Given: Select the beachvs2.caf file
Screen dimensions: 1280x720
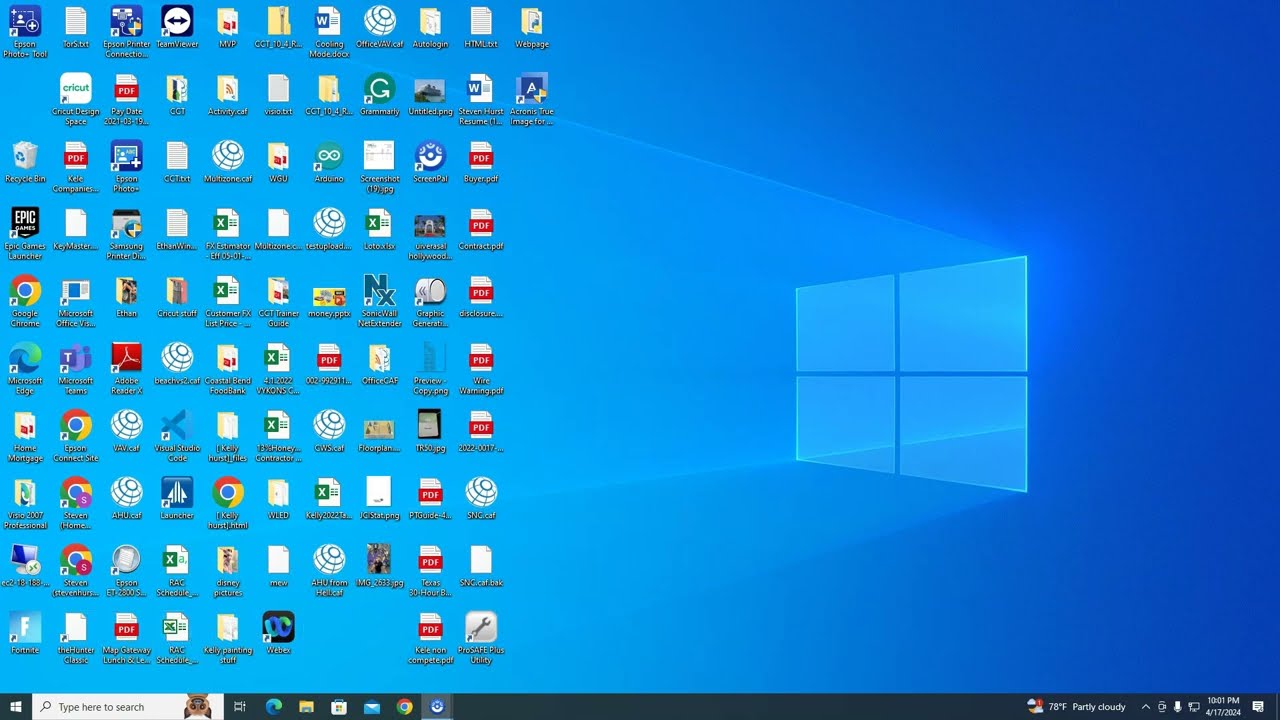Looking at the screenshot, I should [177, 364].
